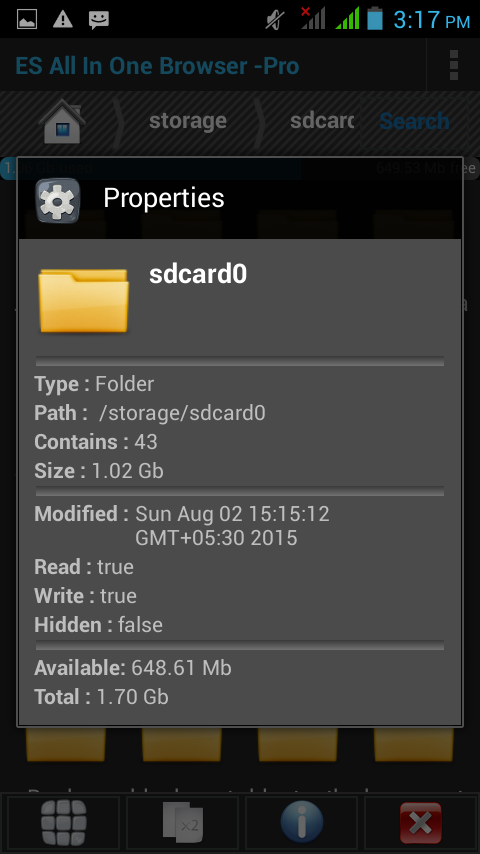Image resolution: width=480 pixels, height=854 pixels.
Task: Tap the sdcard0 yellow folder icon
Action: [83, 300]
